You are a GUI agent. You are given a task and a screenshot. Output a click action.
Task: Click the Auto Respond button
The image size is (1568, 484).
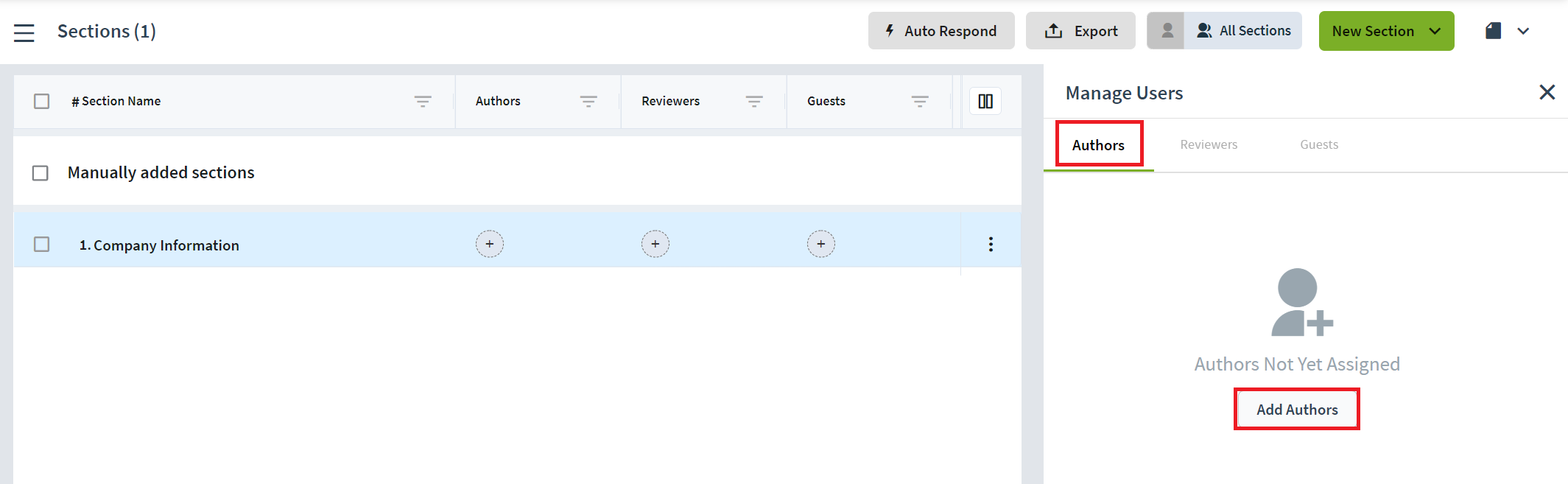941,31
